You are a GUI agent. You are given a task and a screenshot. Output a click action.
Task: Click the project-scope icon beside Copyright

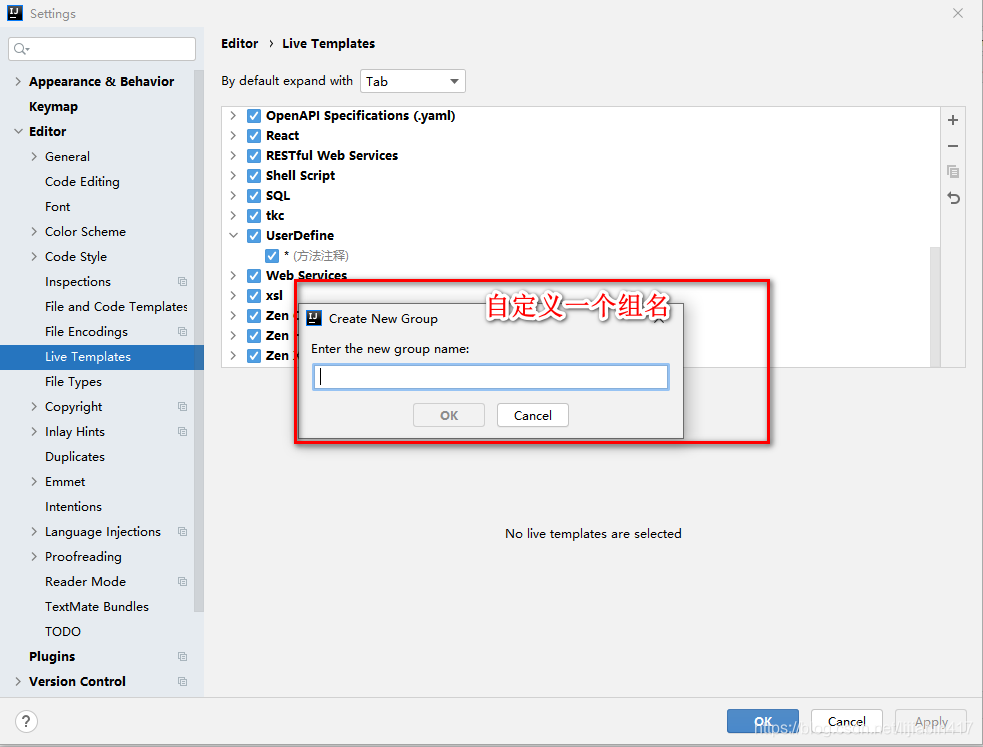(182, 407)
